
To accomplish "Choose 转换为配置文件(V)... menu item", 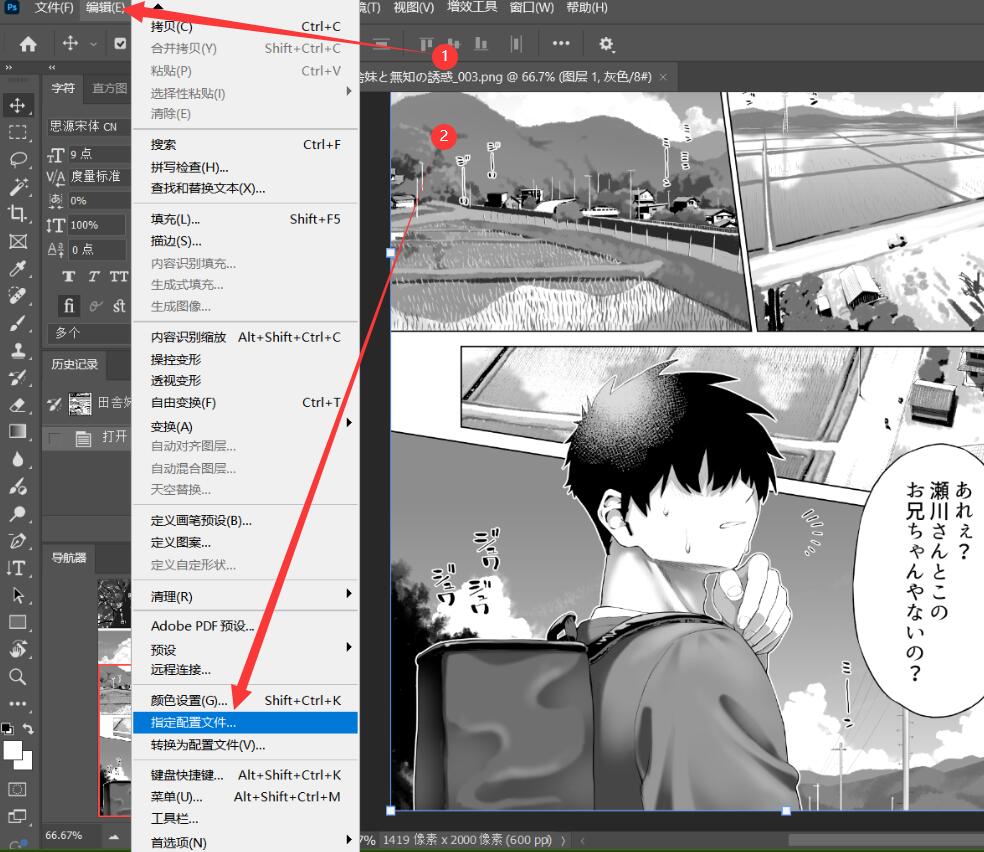I will [245, 745].
